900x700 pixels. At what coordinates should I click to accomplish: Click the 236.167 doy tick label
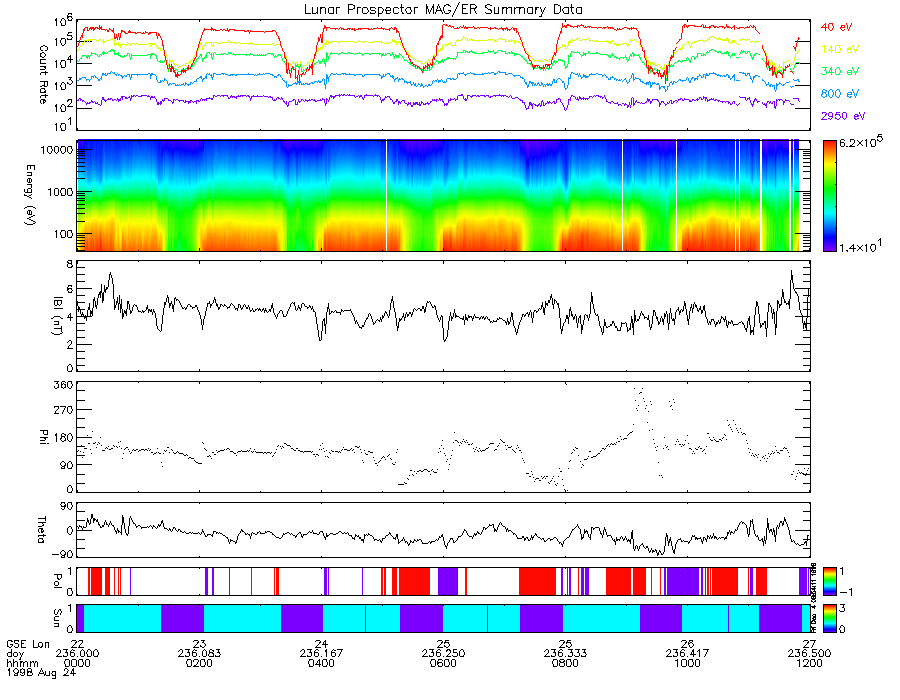(x=321, y=654)
